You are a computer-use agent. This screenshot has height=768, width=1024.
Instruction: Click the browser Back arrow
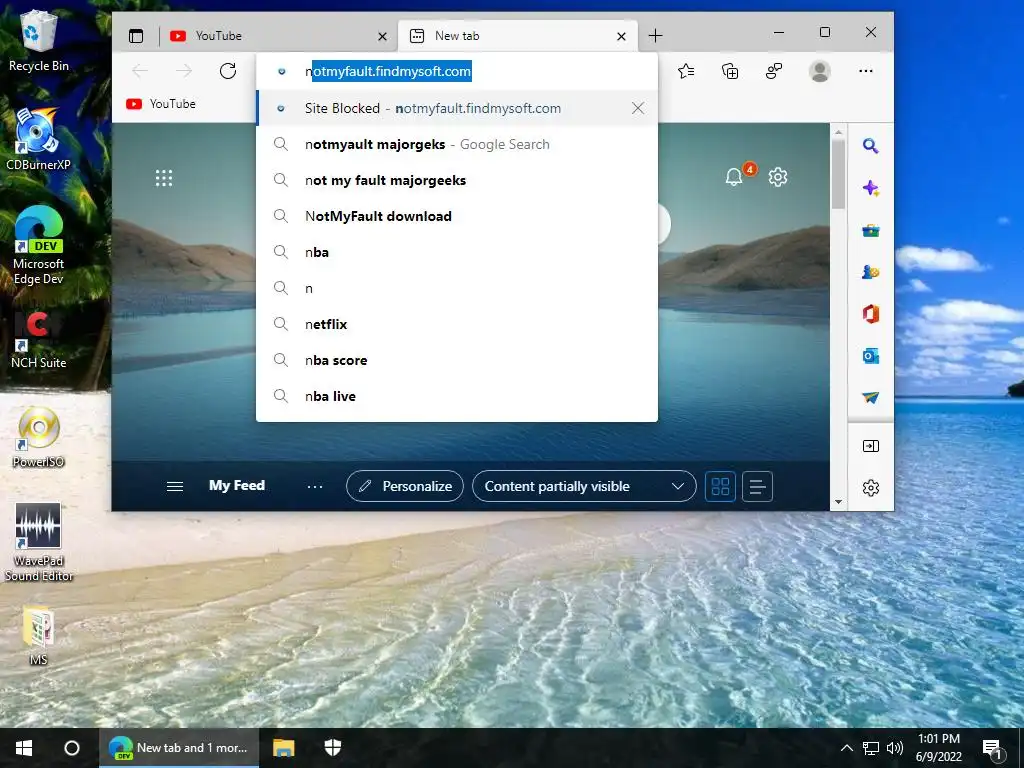click(140, 71)
